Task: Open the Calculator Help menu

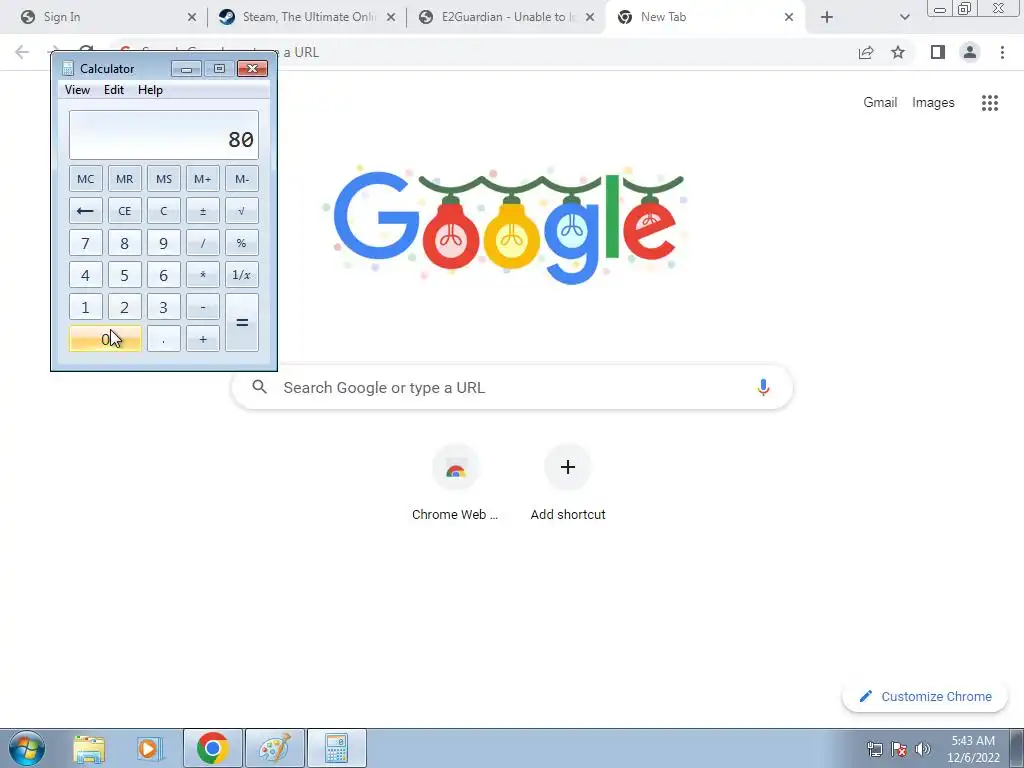Action: [150, 90]
